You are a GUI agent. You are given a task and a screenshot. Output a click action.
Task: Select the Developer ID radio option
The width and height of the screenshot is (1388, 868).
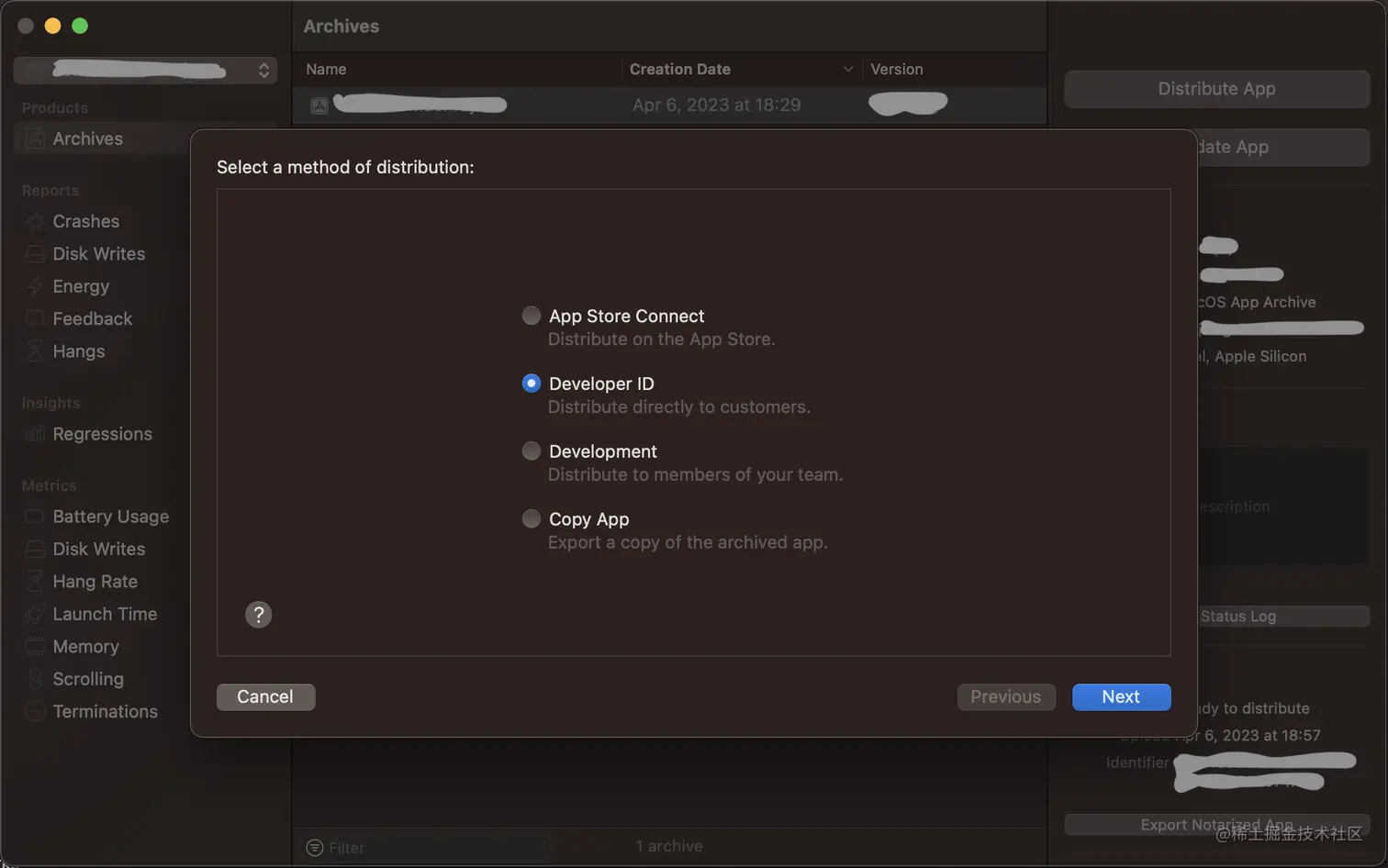[x=531, y=384]
